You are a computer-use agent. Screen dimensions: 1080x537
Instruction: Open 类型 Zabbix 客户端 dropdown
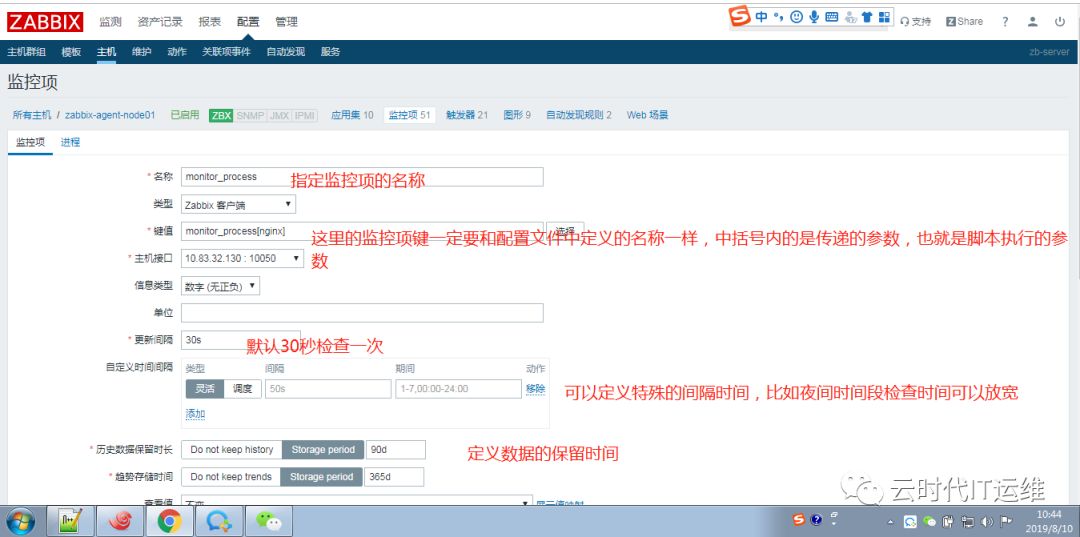click(x=238, y=204)
